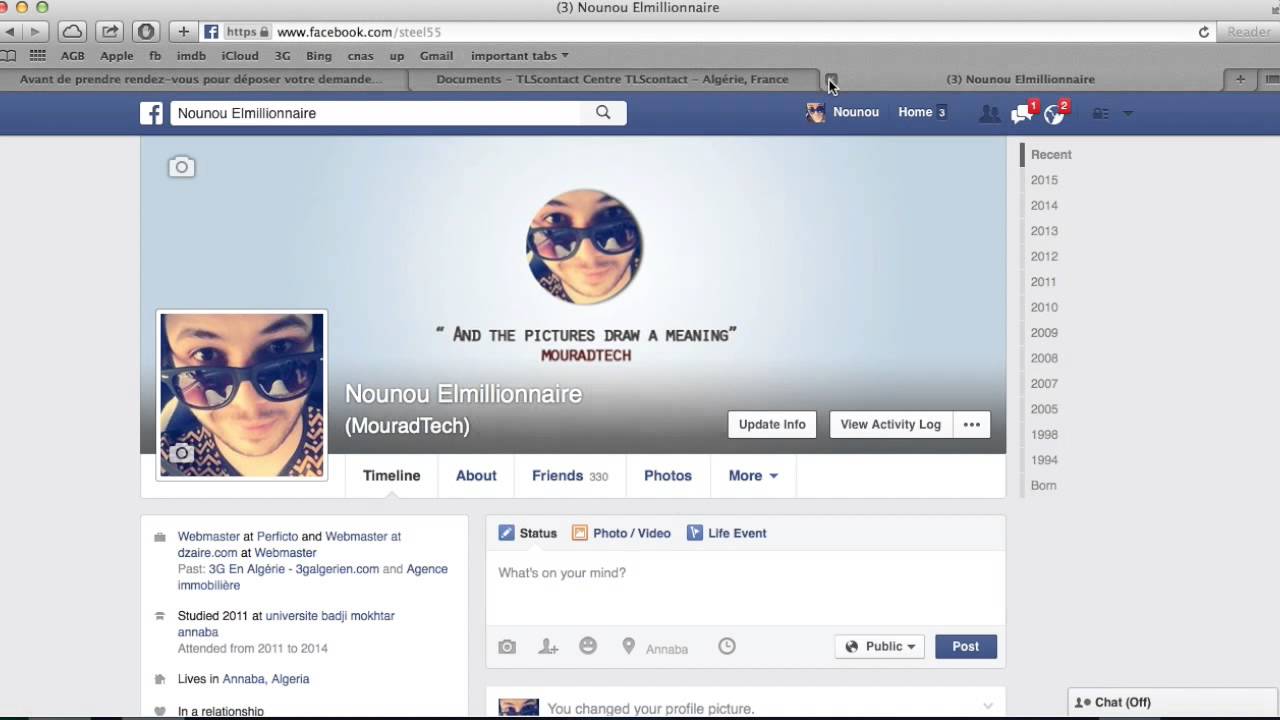Open the Friend Requests icon
Image resolution: width=1280 pixels, height=720 pixels.
click(989, 114)
